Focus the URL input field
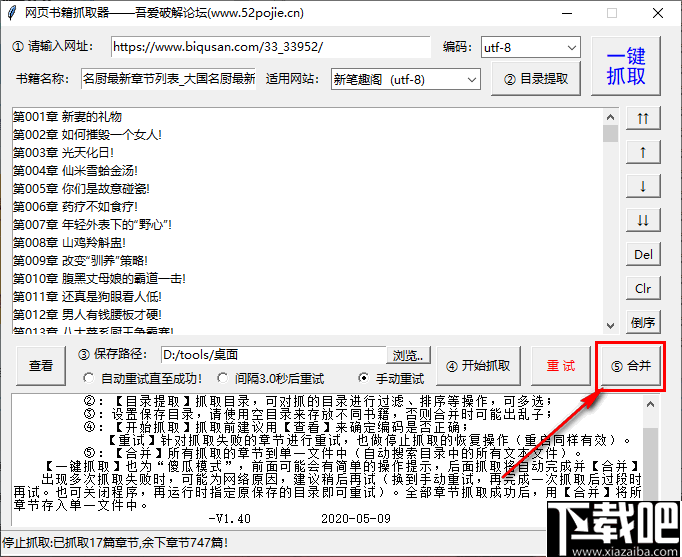 click(271, 47)
